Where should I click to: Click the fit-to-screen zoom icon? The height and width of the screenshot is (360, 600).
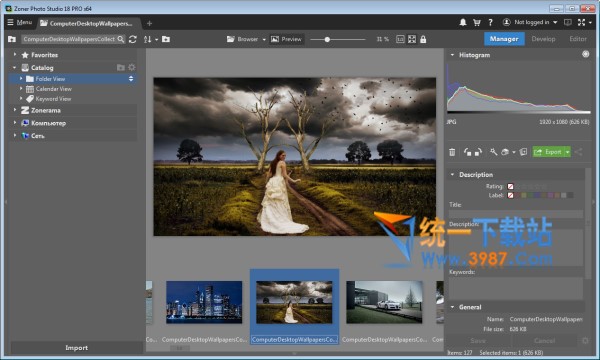coord(412,39)
